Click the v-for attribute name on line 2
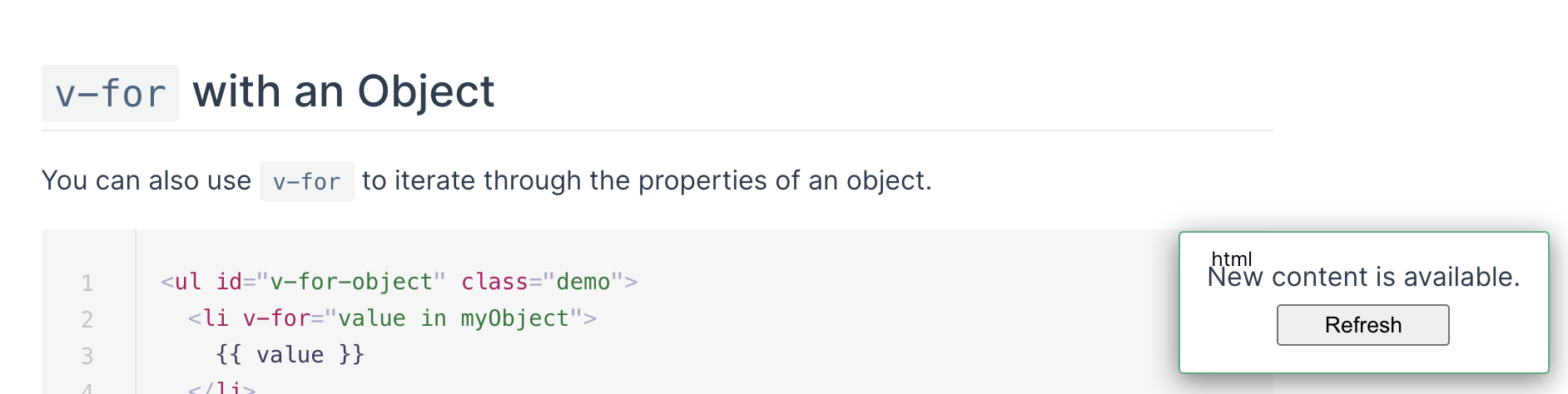 pyautogui.click(x=276, y=318)
